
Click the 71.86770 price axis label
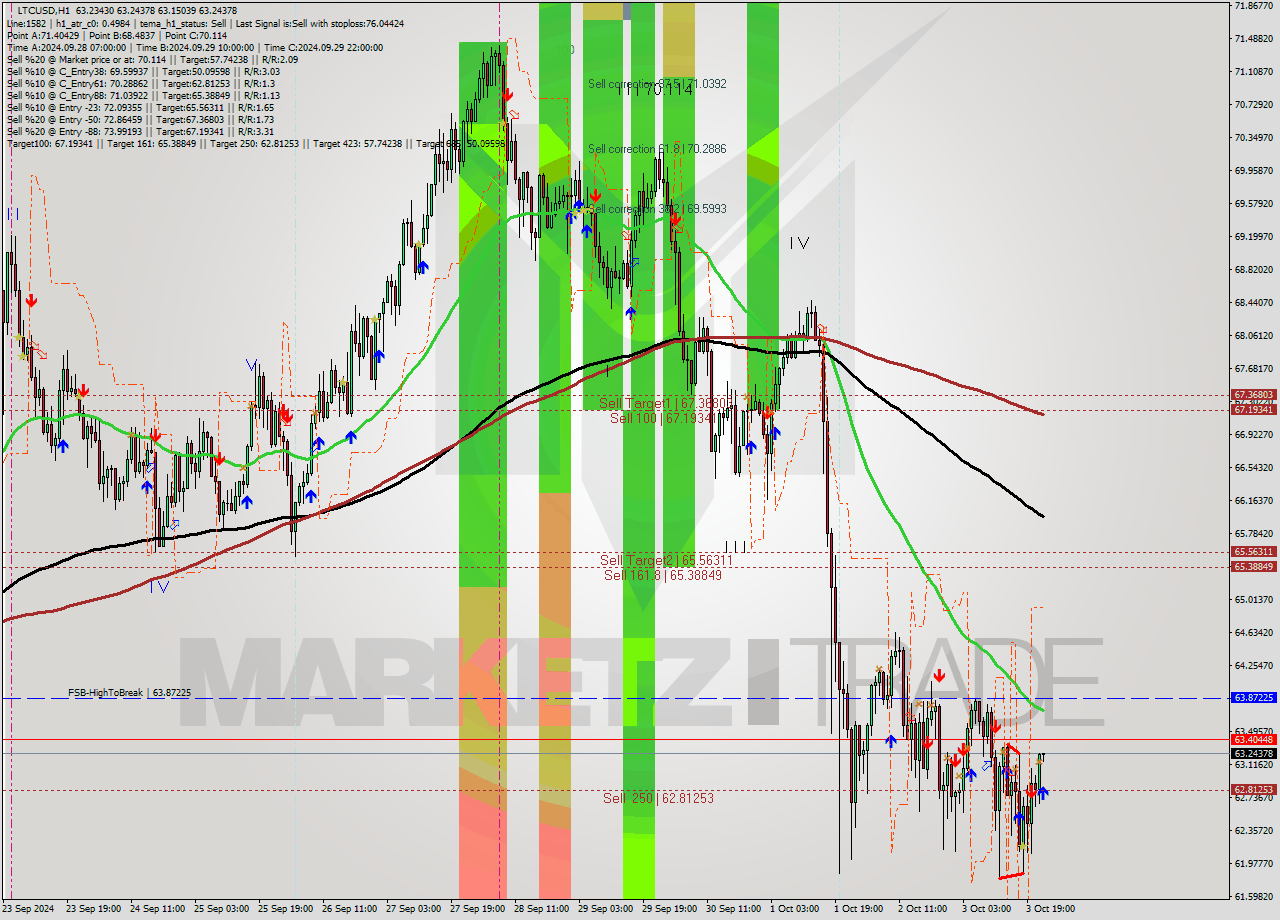pyautogui.click(x=1253, y=6)
